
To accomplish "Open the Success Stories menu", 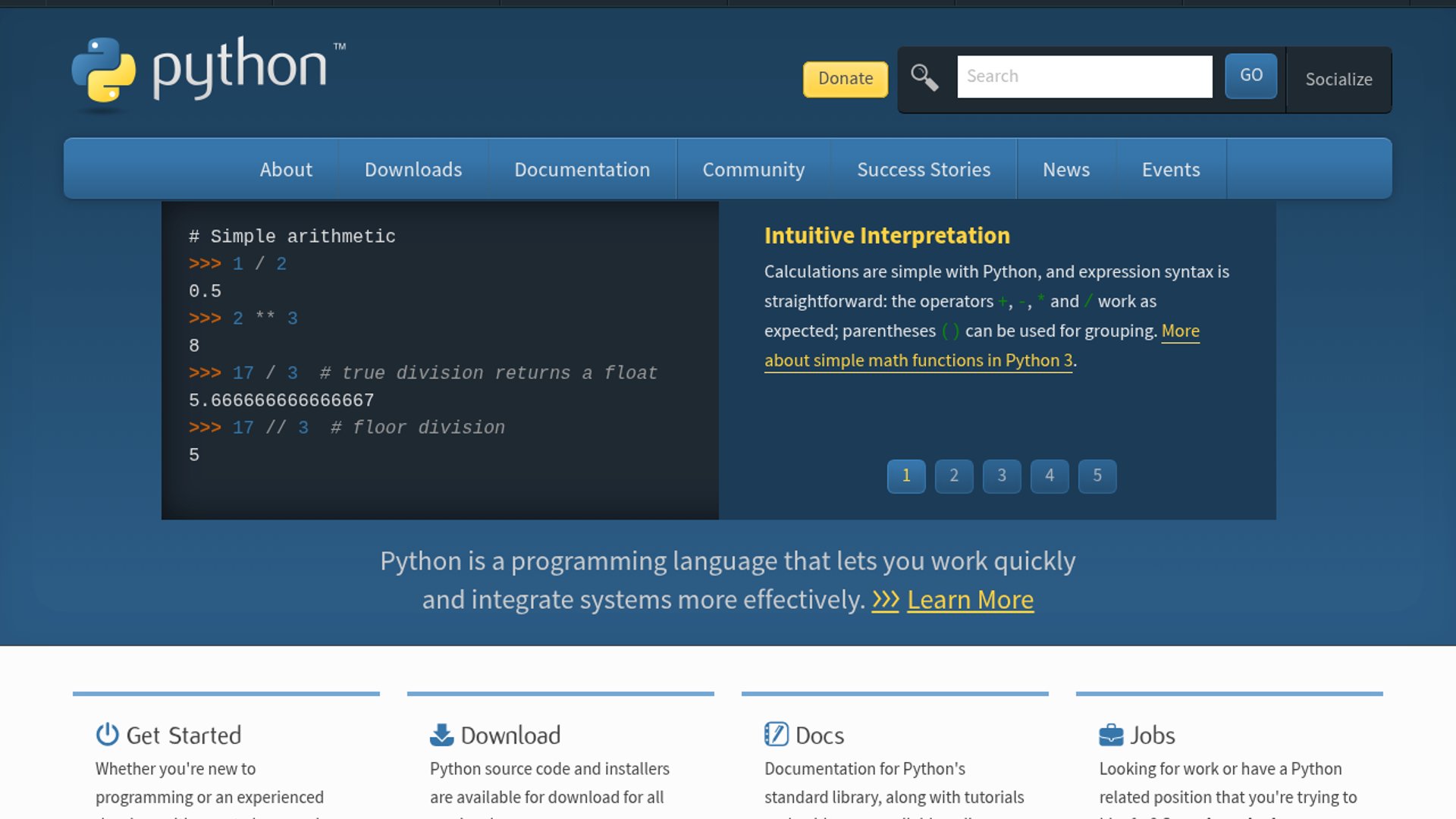I will 924,169.
